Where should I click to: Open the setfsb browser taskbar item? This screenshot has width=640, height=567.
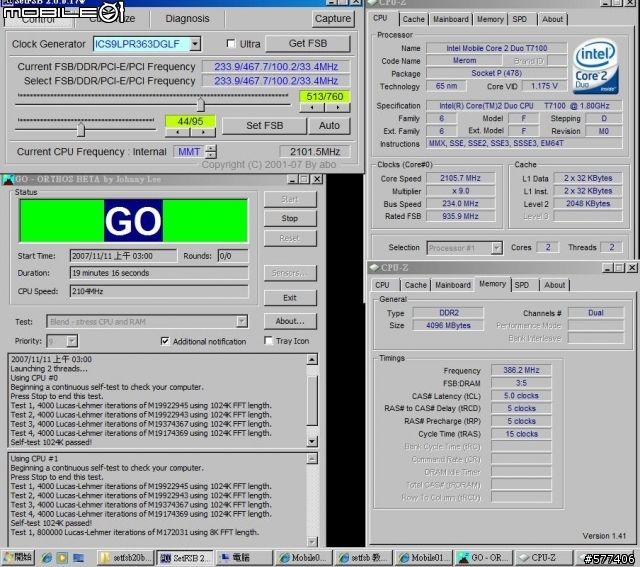coord(363,558)
